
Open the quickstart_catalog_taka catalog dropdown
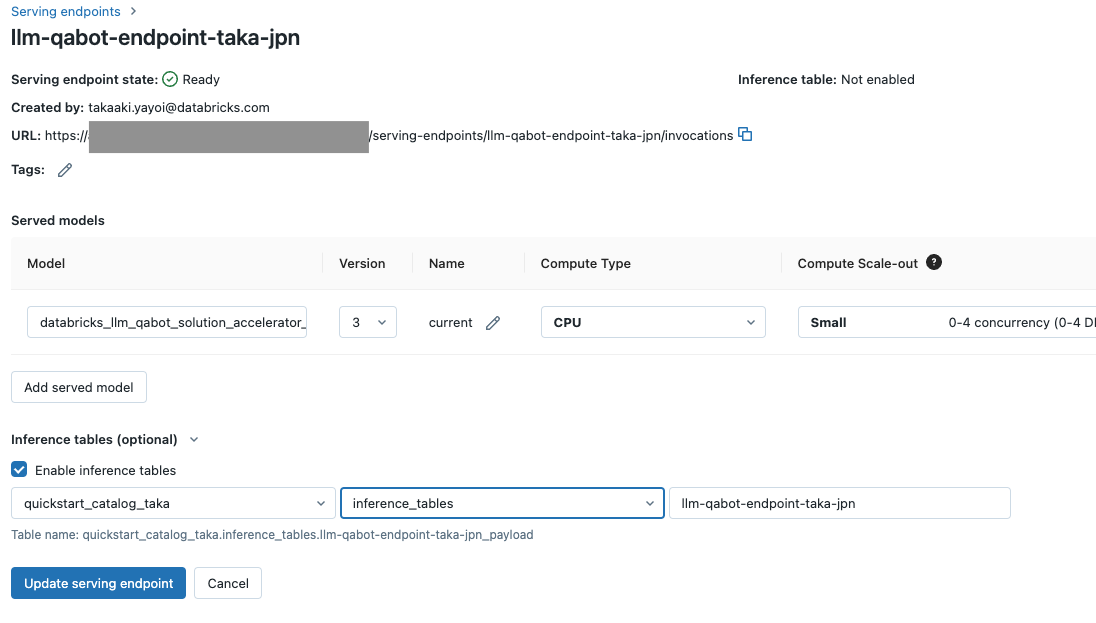click(173, 503)
